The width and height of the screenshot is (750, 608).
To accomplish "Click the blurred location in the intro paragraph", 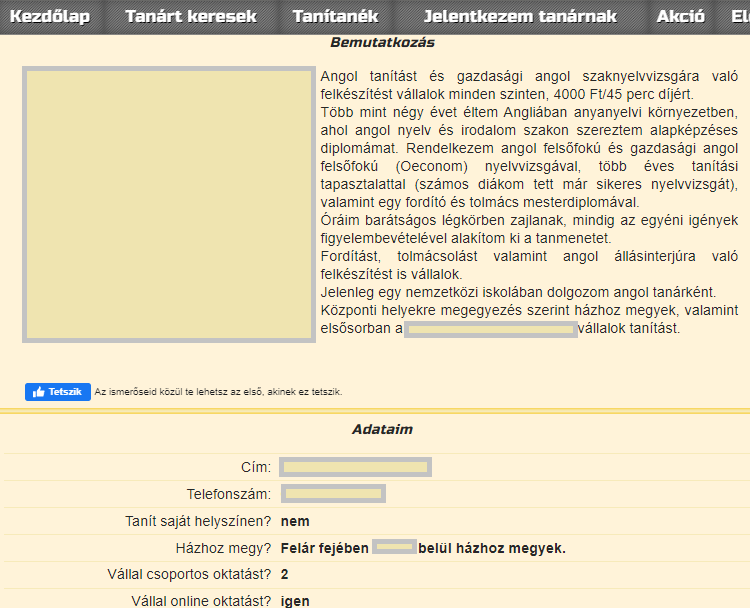I will pyautogui.click(x=490, y=329).
